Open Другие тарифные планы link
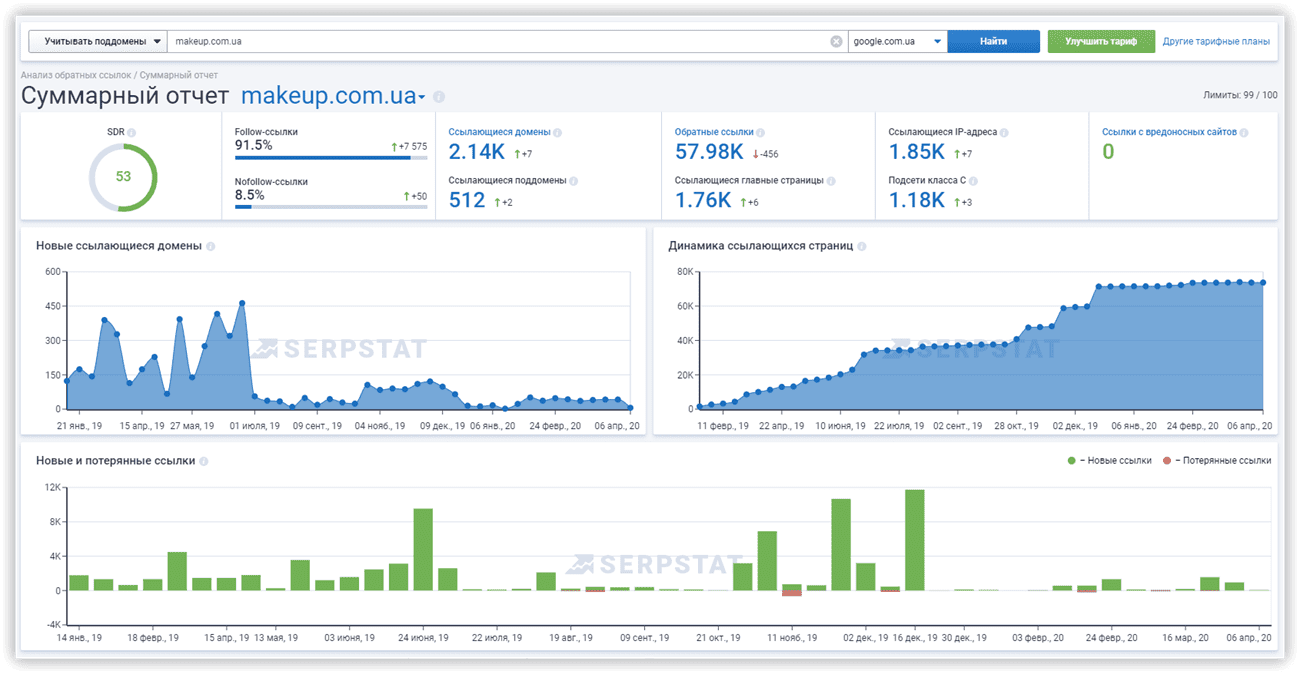Screen dimensions: 1300x674 (1216, 42)
